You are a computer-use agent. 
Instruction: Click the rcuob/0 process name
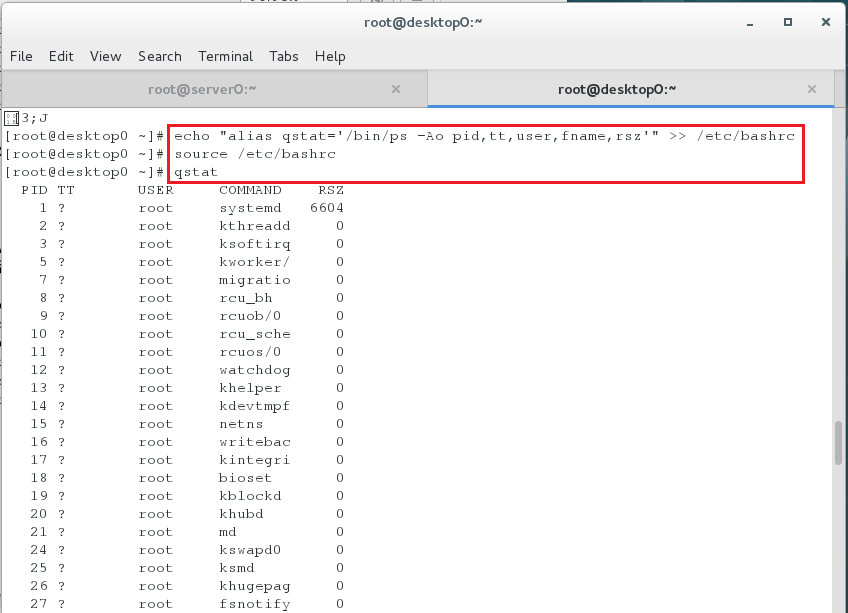click(x=250, y=316)
